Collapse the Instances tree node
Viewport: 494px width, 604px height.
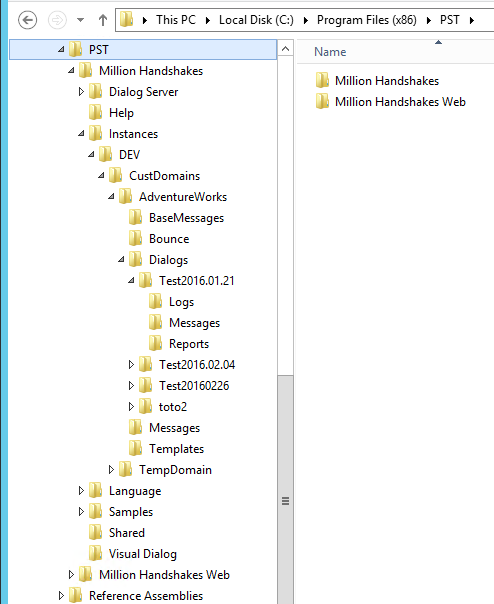pos(81,133)
